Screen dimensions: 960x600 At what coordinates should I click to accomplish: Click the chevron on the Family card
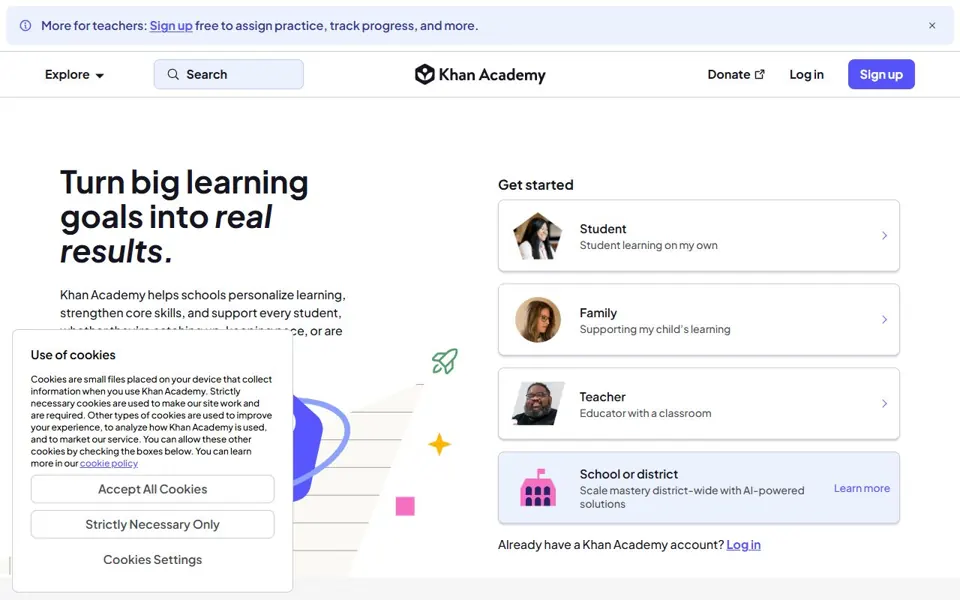point(884,320)
